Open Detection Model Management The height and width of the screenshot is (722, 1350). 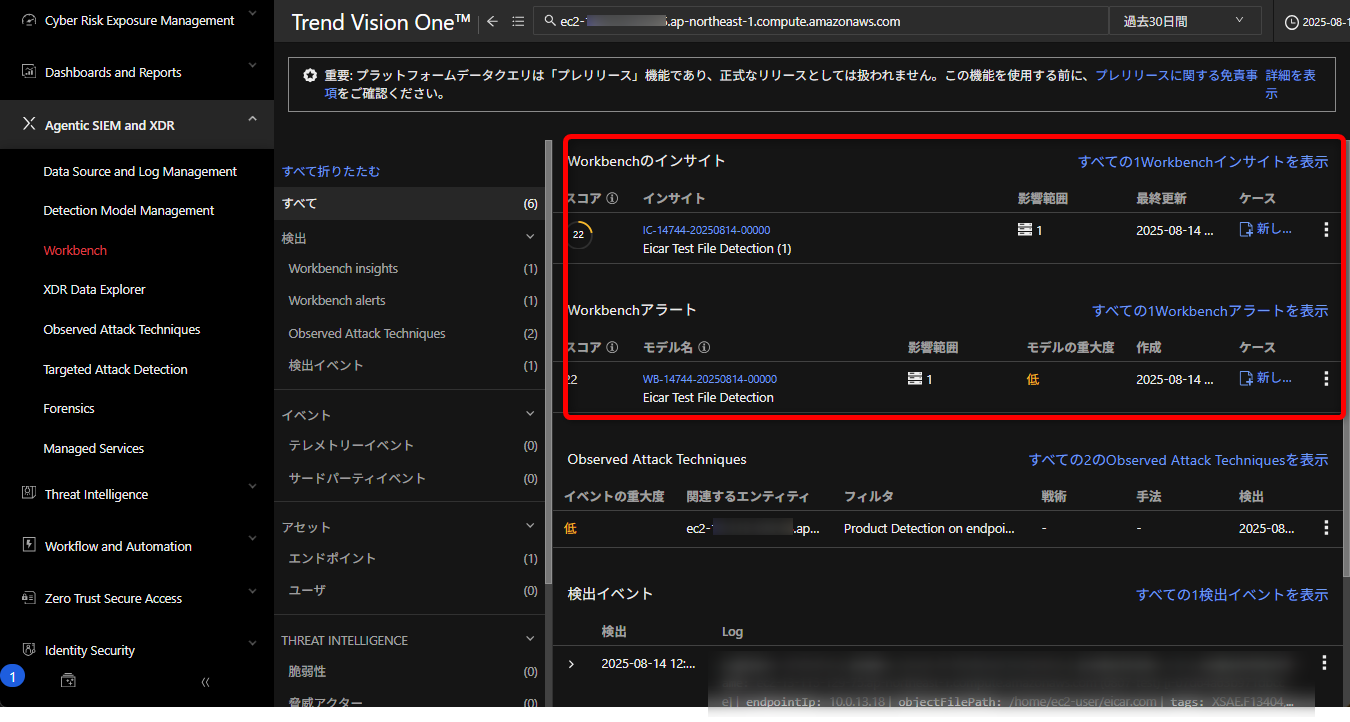(x=129, y=211)
